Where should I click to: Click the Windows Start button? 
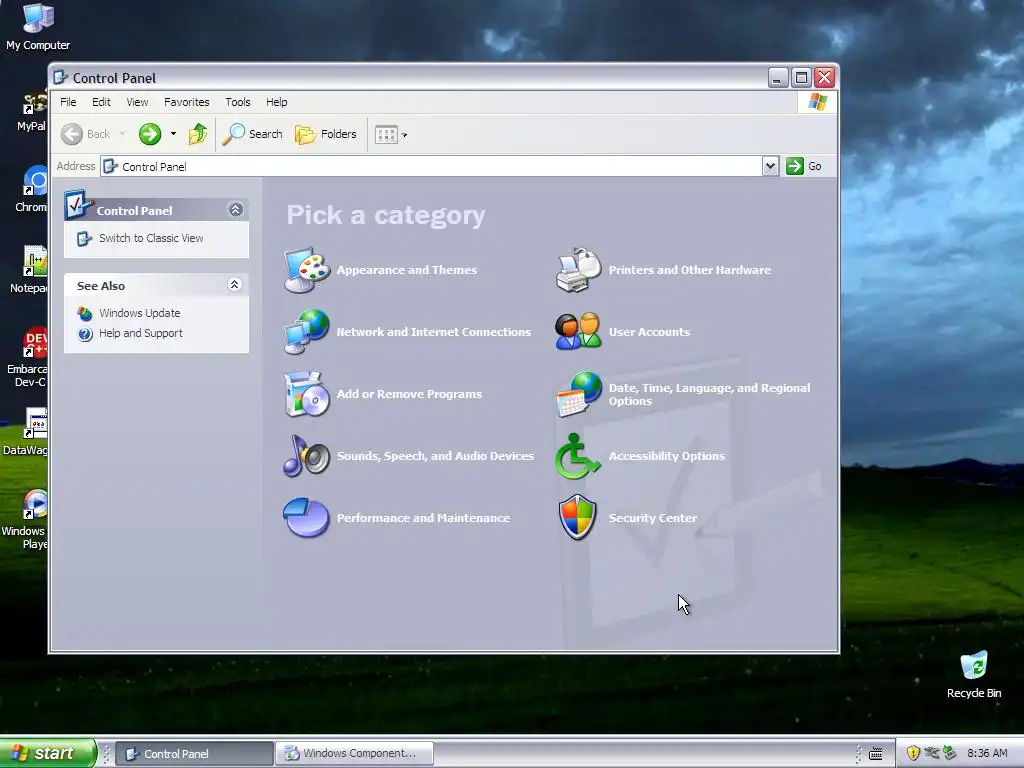pos(48,753)
